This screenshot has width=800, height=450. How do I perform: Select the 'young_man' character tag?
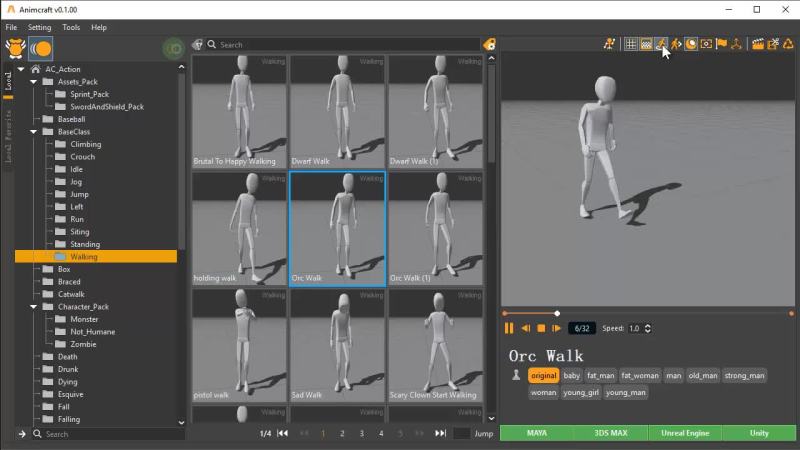point(626,392)
